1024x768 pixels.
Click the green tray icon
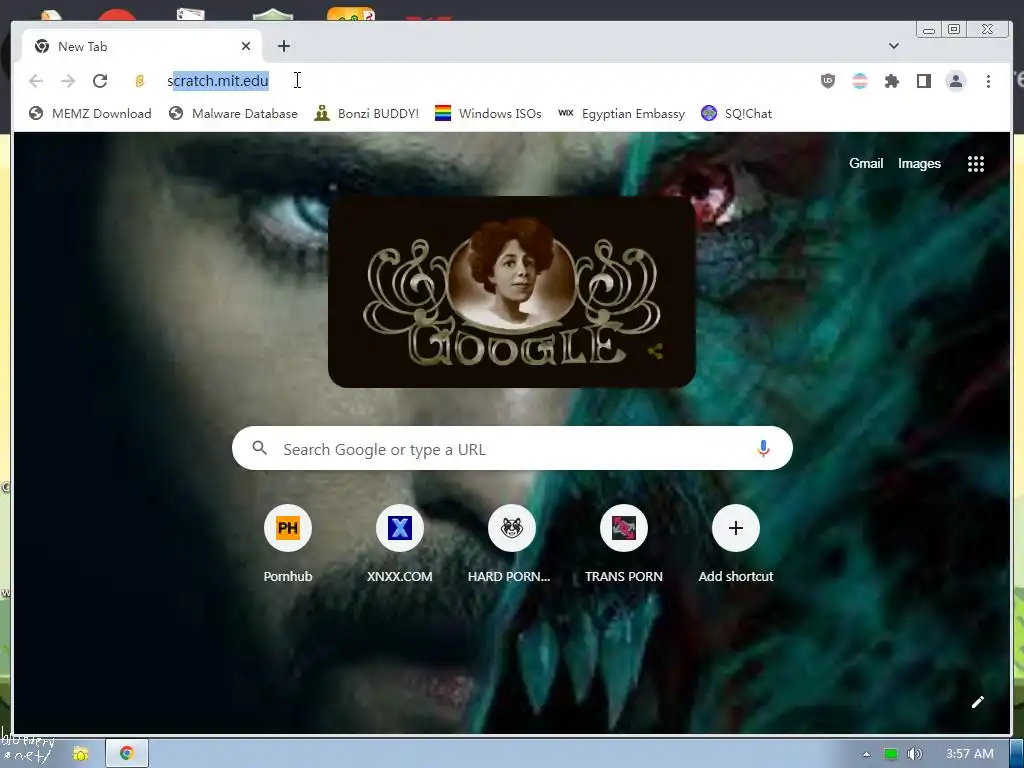pyautogui.click(x=891, y=754)
